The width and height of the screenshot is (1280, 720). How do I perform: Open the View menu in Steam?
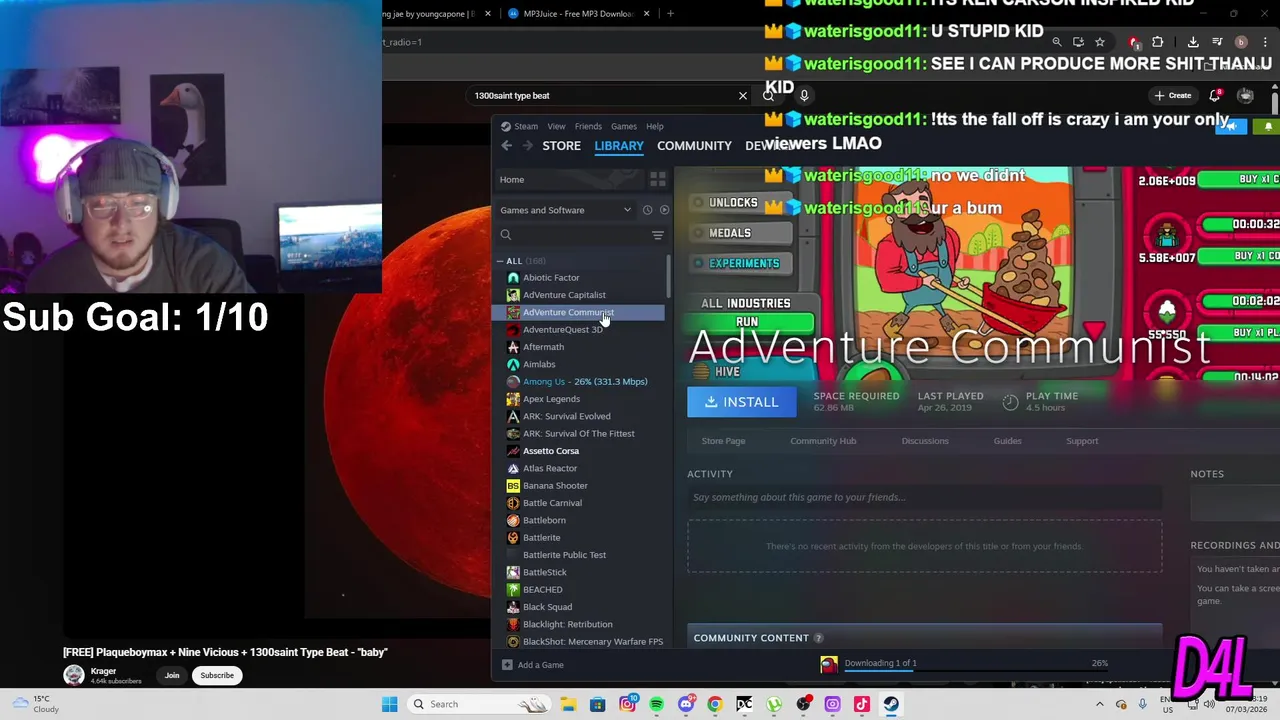[x=556, y=127]
